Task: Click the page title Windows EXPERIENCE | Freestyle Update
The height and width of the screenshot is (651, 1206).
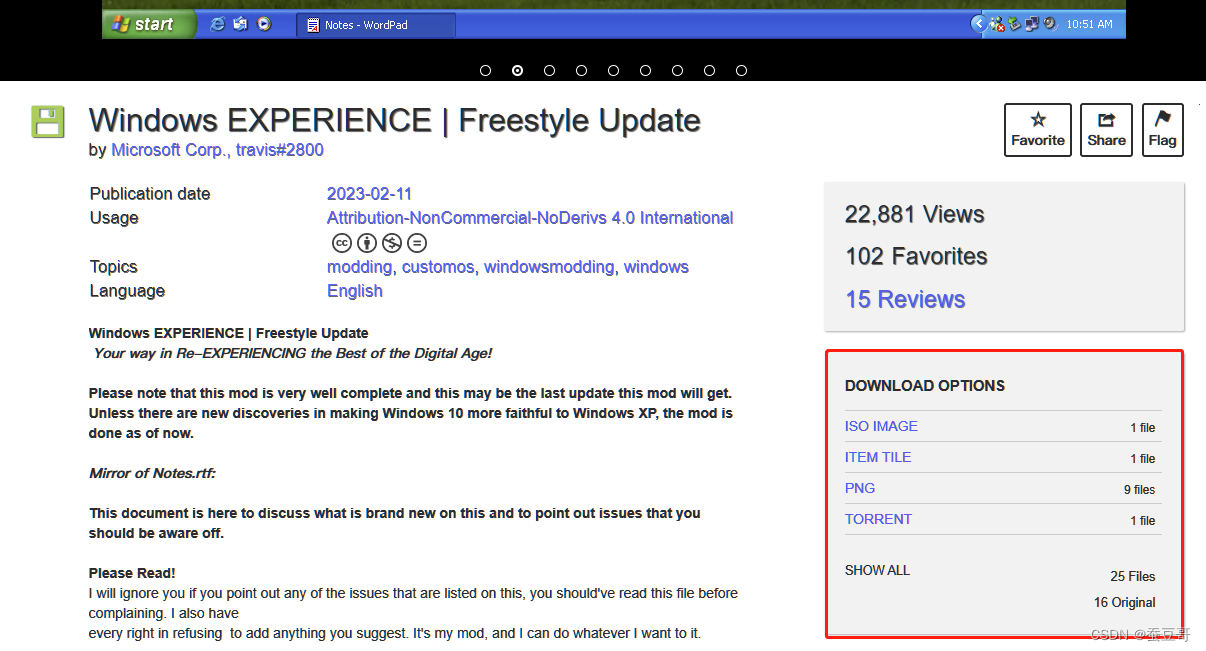Action: coord(395,120)
